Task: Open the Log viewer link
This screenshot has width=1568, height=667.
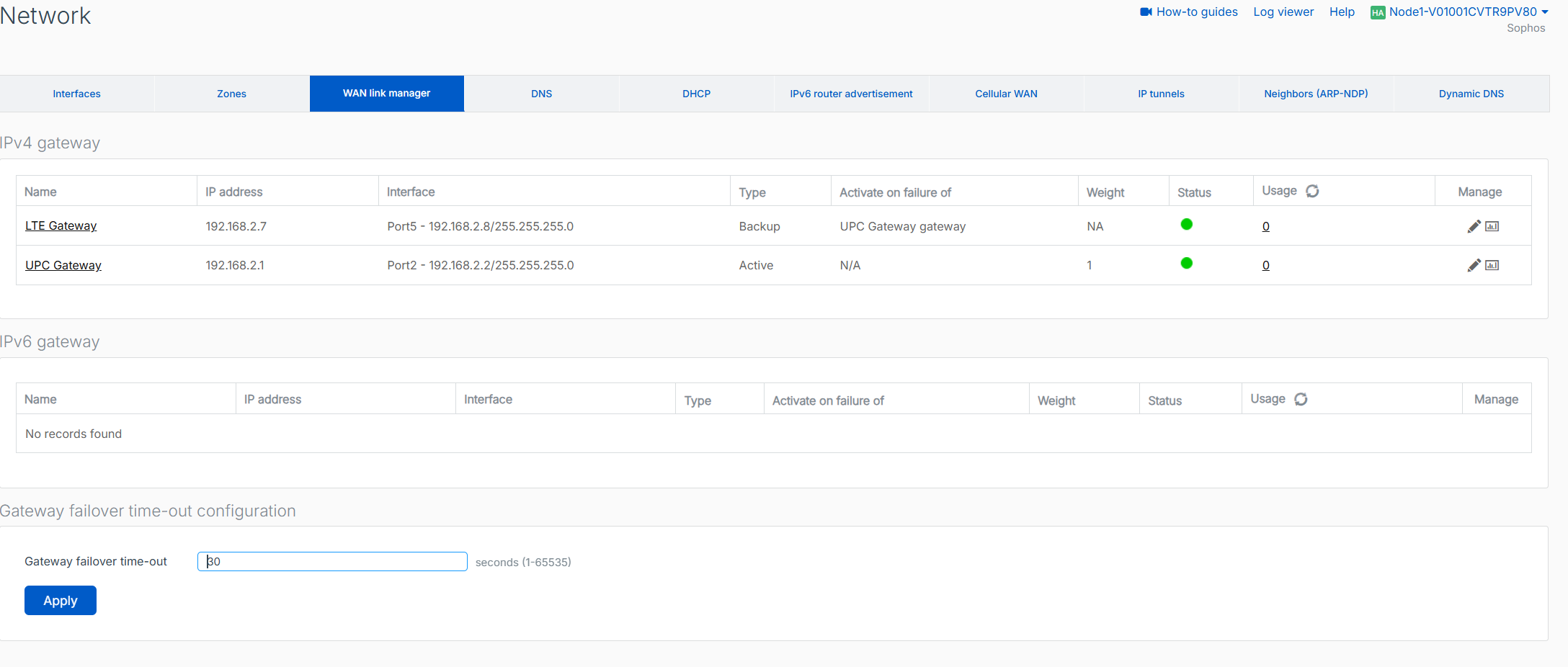Action: pyautogui.click(x=1283, y=12)
